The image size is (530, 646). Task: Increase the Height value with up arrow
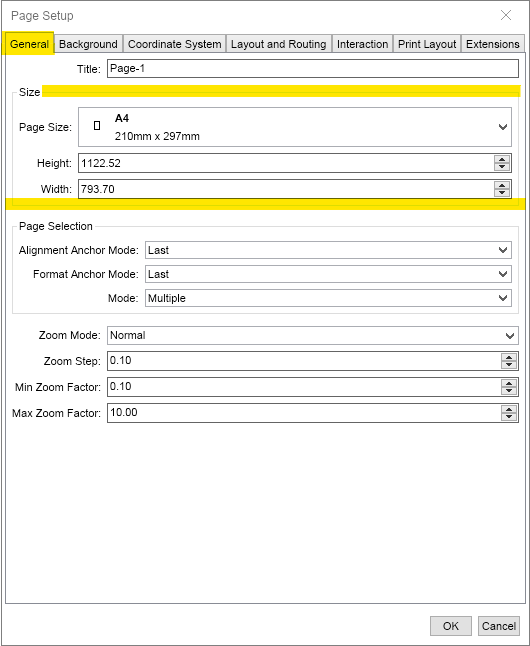tap(502, 159)
